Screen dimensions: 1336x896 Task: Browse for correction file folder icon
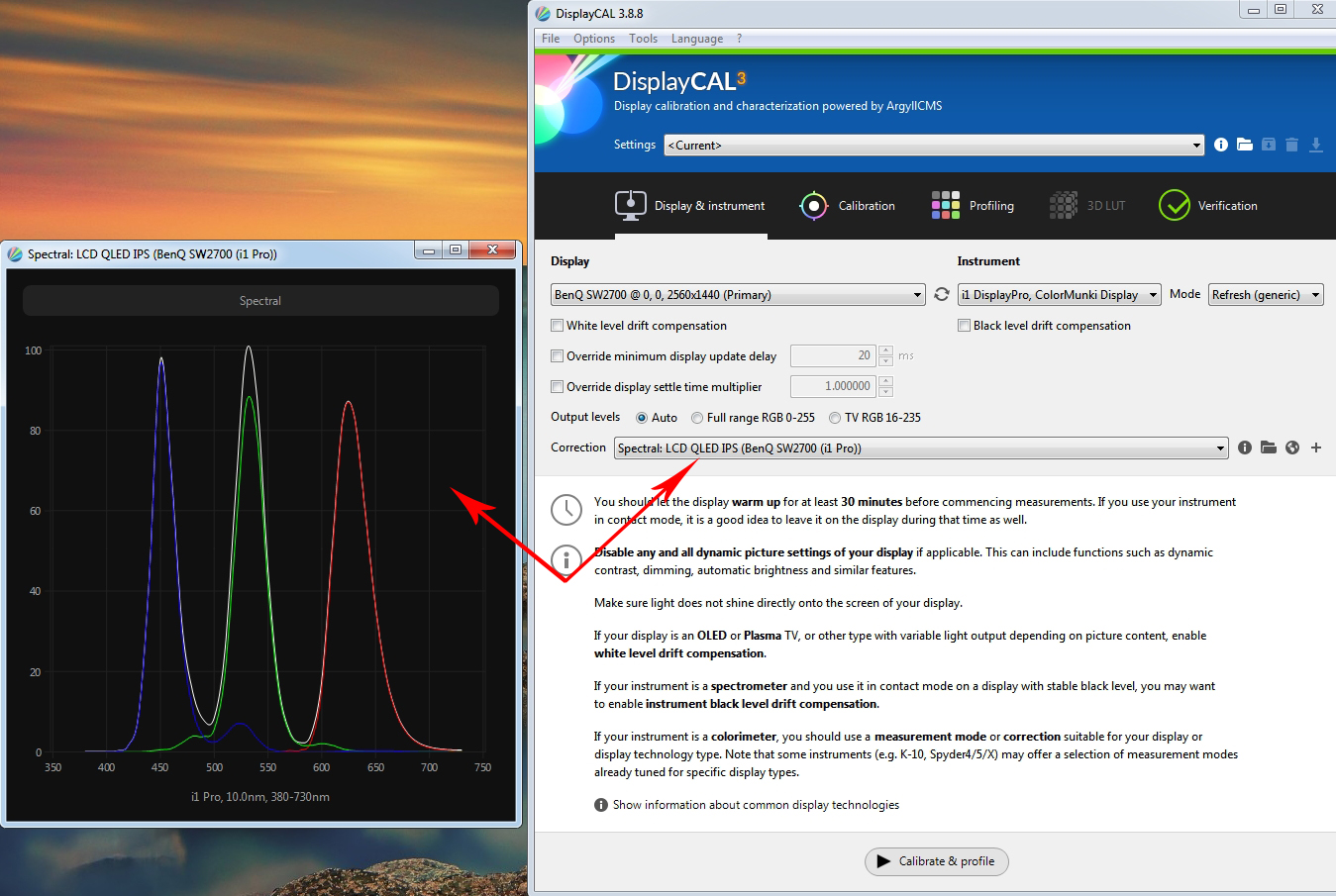coord(1269,448)
